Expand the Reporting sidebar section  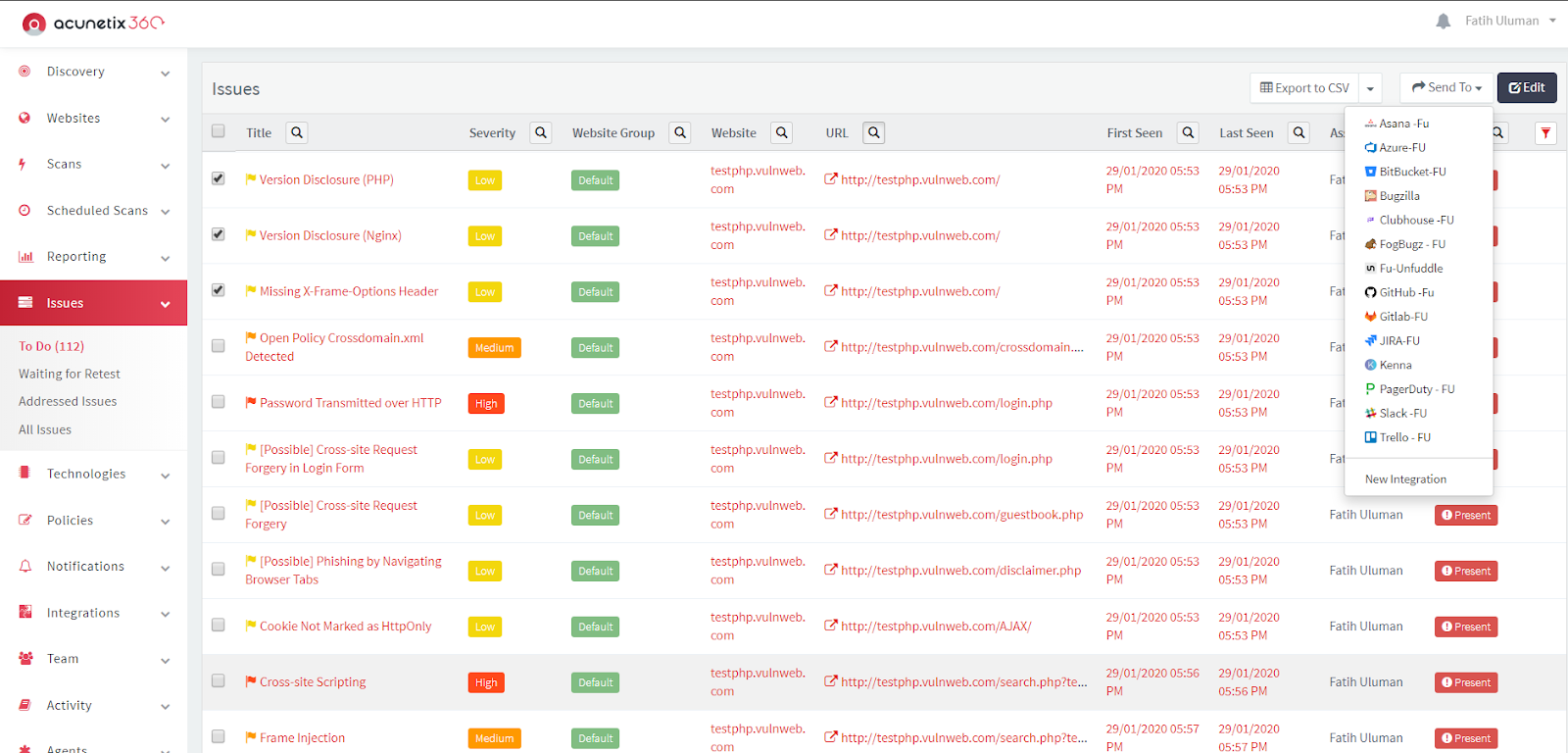click(x=165, y=258)
